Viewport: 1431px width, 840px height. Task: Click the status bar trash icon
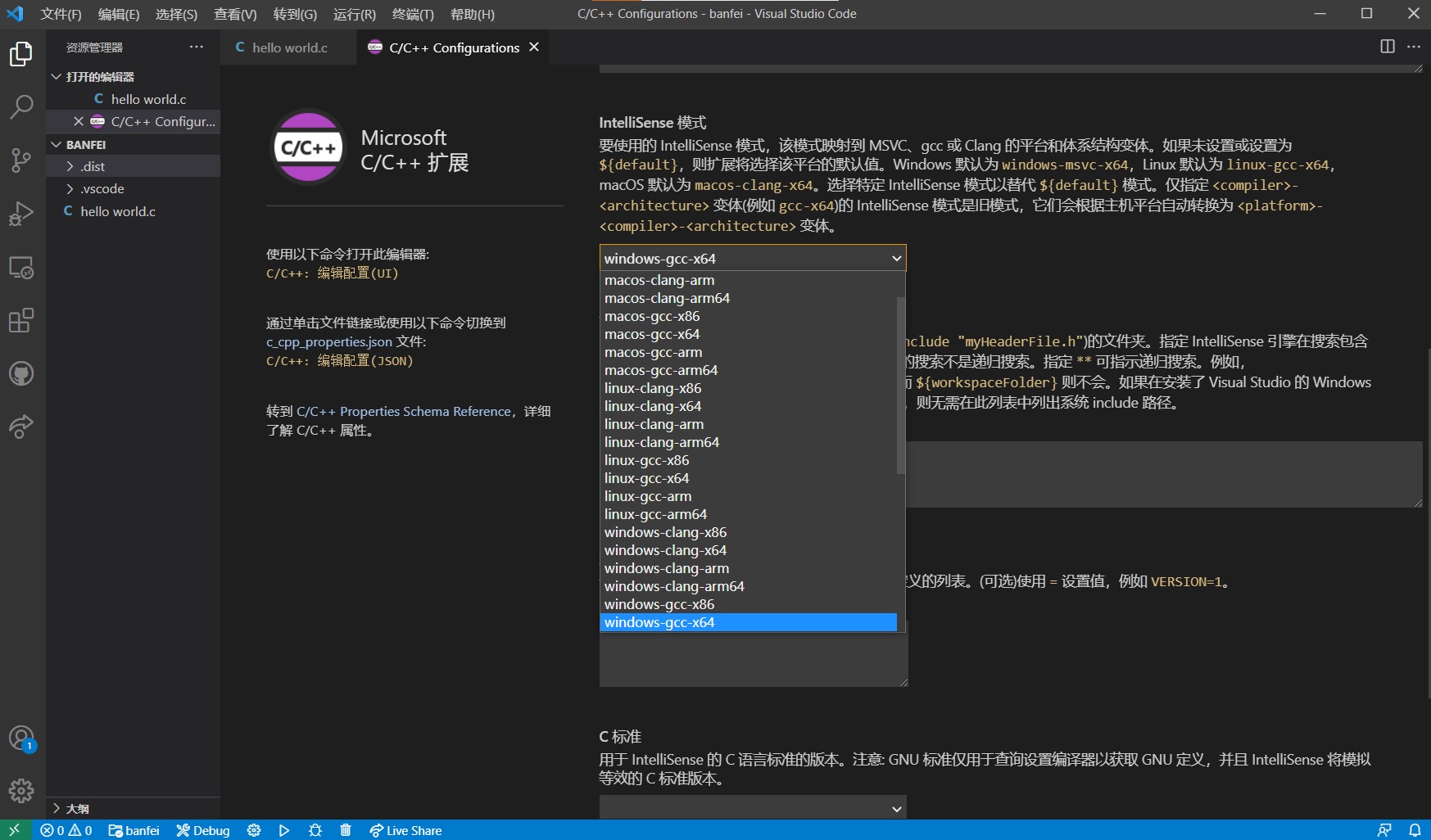click(x=346, y=830)
